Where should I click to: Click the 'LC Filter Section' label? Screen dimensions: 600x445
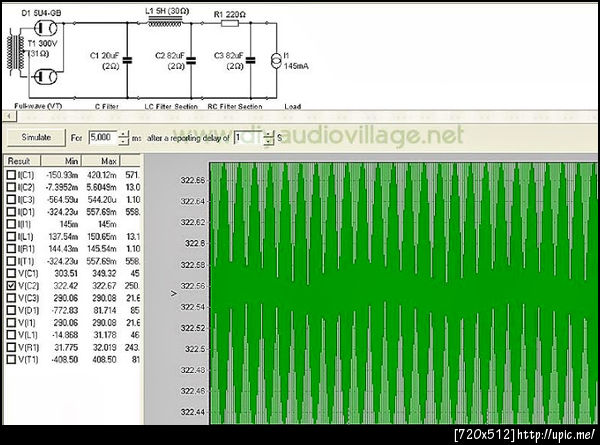click(x=171, y=106)
